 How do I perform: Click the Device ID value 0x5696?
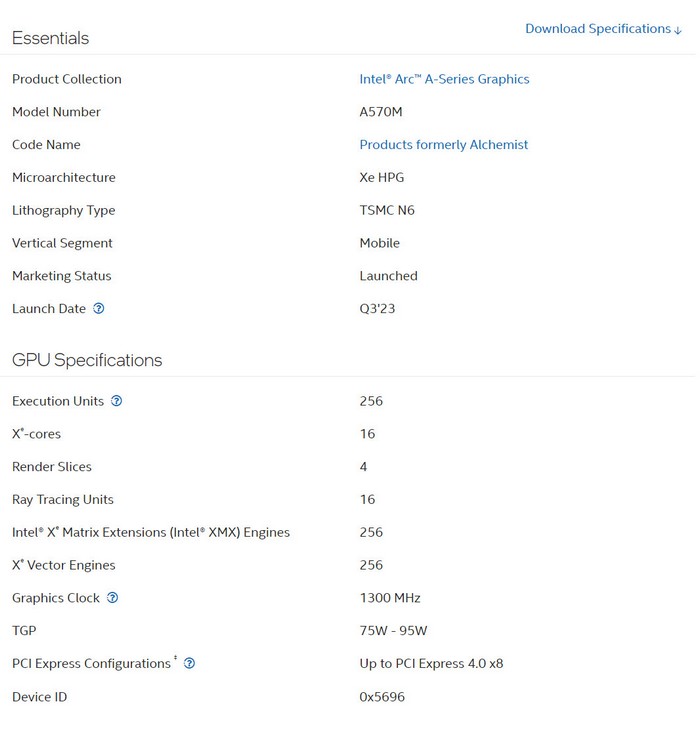382,697
